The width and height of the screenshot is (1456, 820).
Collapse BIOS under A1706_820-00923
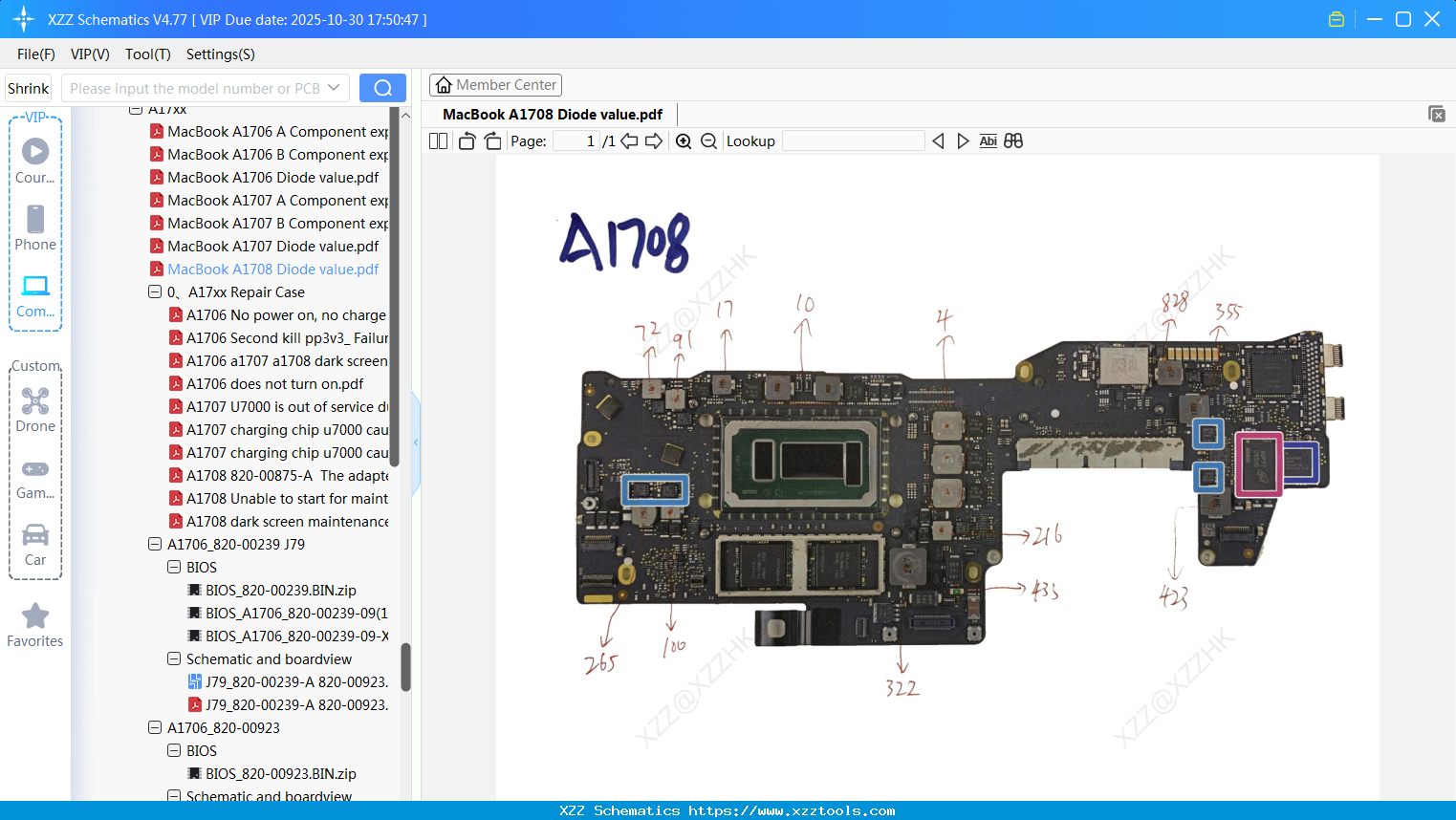[174, 751]
